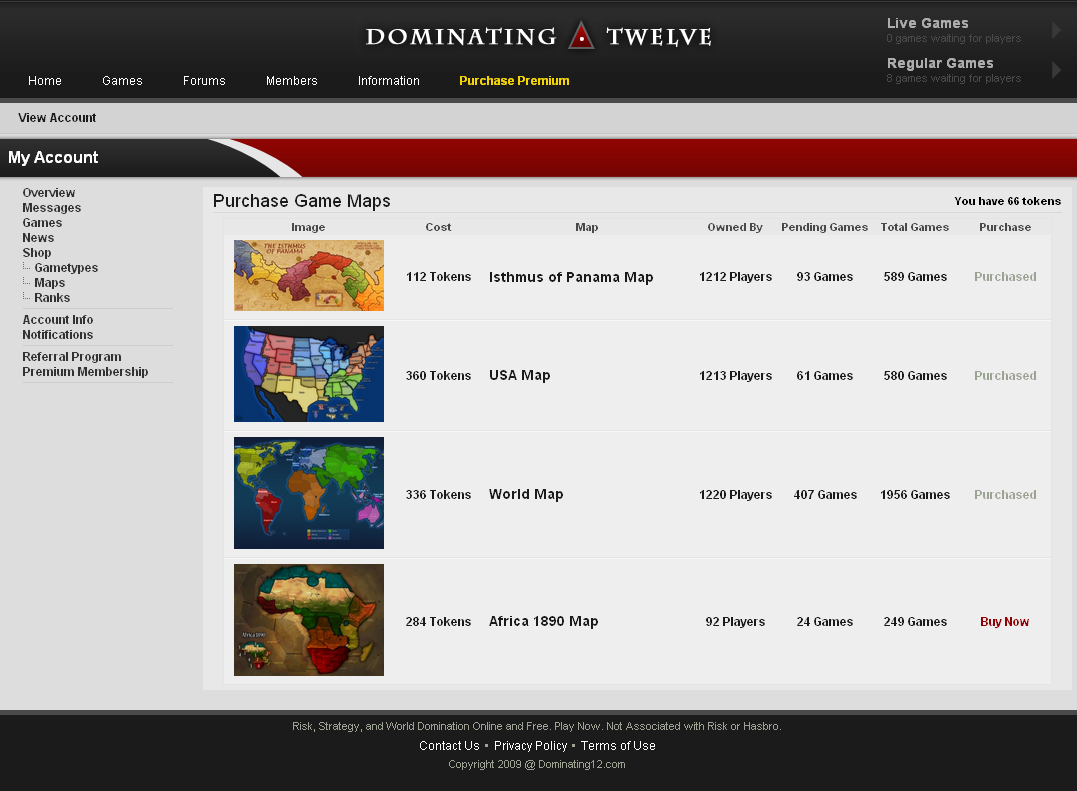Click the yellow Purchase Premium link

514,81
